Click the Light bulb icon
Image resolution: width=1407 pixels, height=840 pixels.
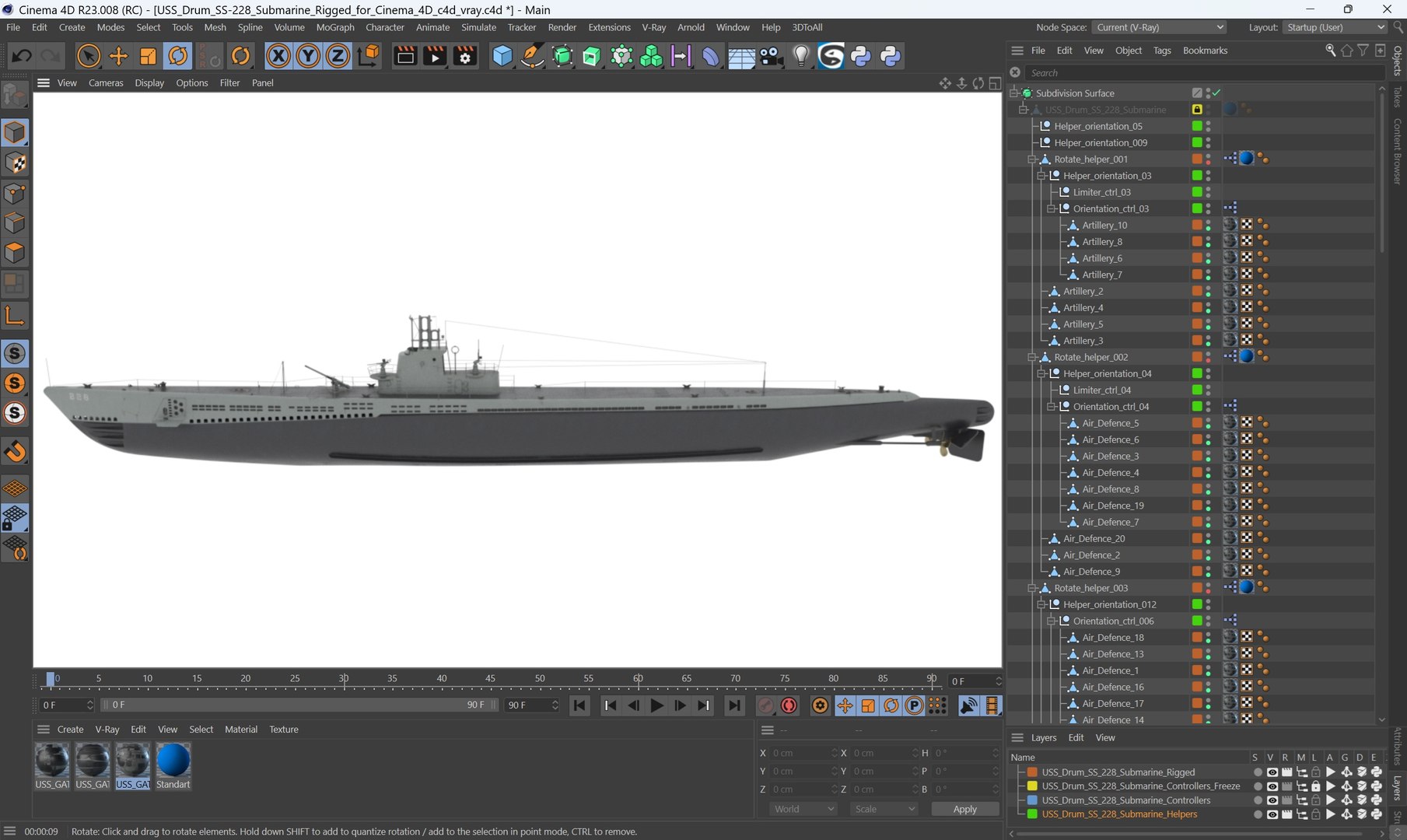[x=801, y=56]
